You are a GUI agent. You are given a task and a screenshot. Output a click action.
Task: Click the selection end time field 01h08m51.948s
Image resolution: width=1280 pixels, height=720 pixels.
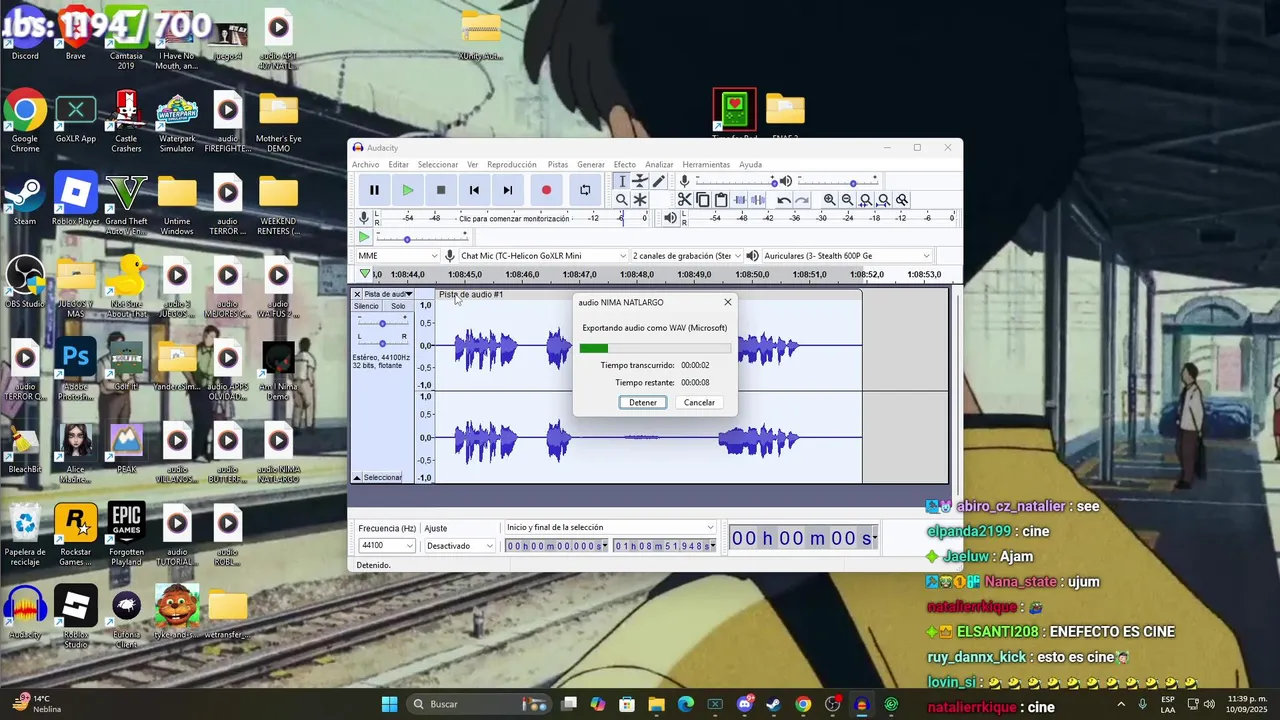click(664, 546)
